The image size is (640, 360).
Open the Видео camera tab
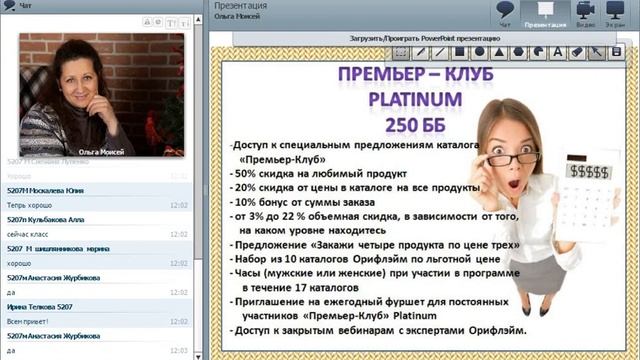click(x=585, y=14)
